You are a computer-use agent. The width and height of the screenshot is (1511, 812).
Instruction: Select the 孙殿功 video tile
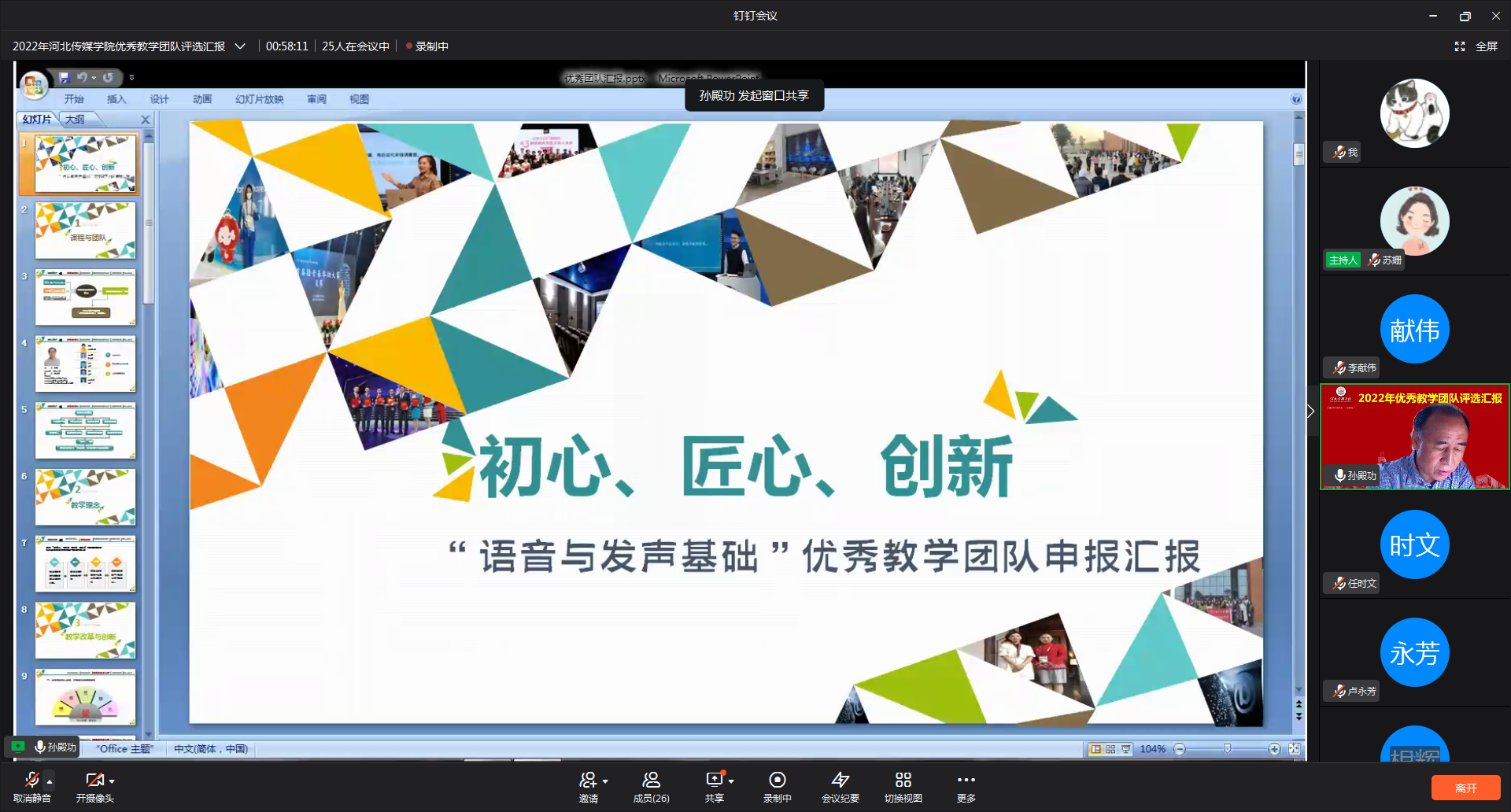(1414, 437)
